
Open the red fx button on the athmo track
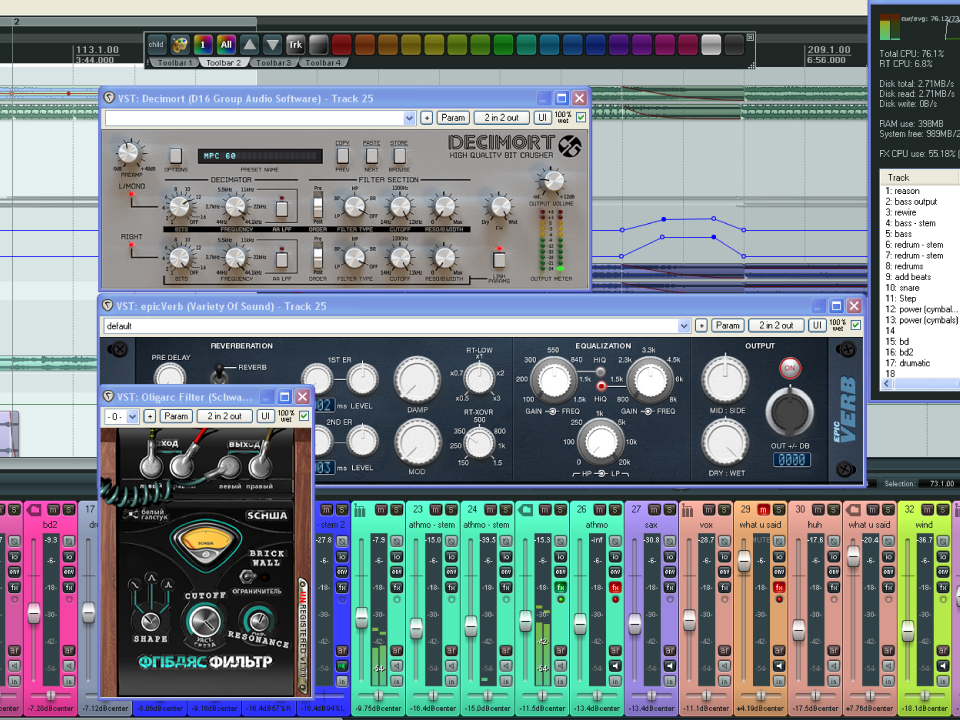615,587
